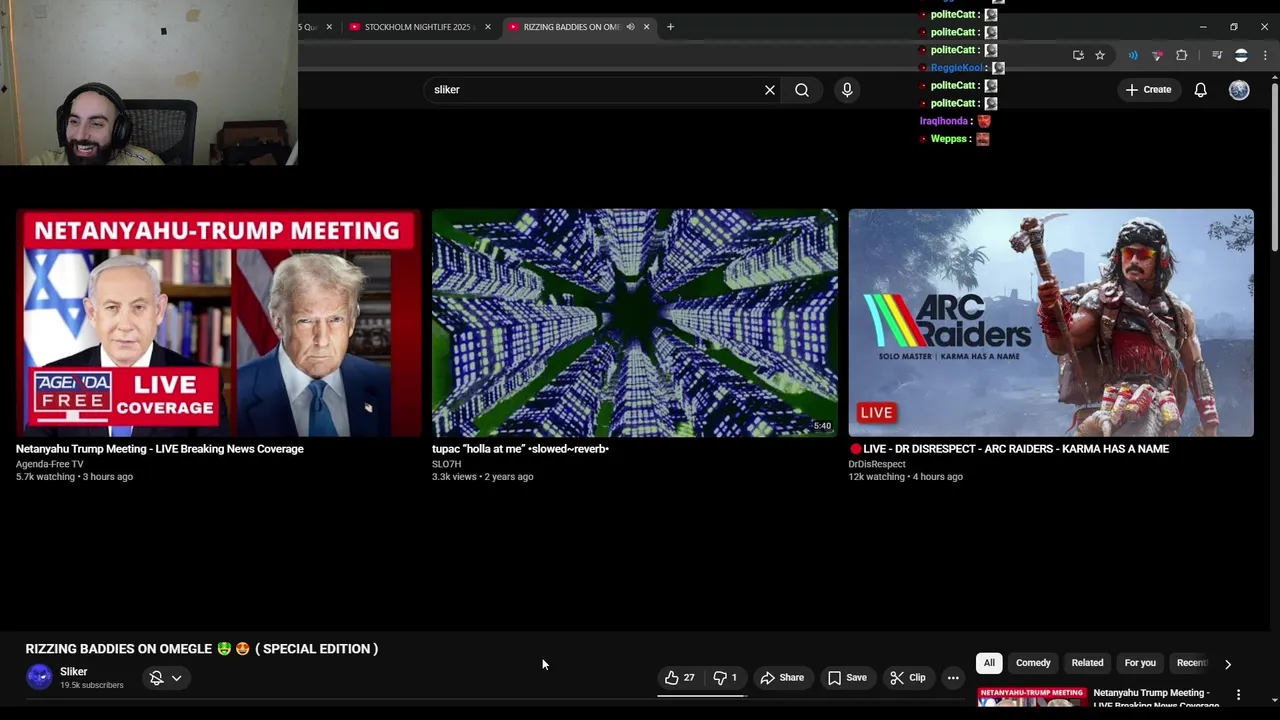Screen dimensions: 1280x720
Task: Select the Related filter chip
Action: [1087, 663]
